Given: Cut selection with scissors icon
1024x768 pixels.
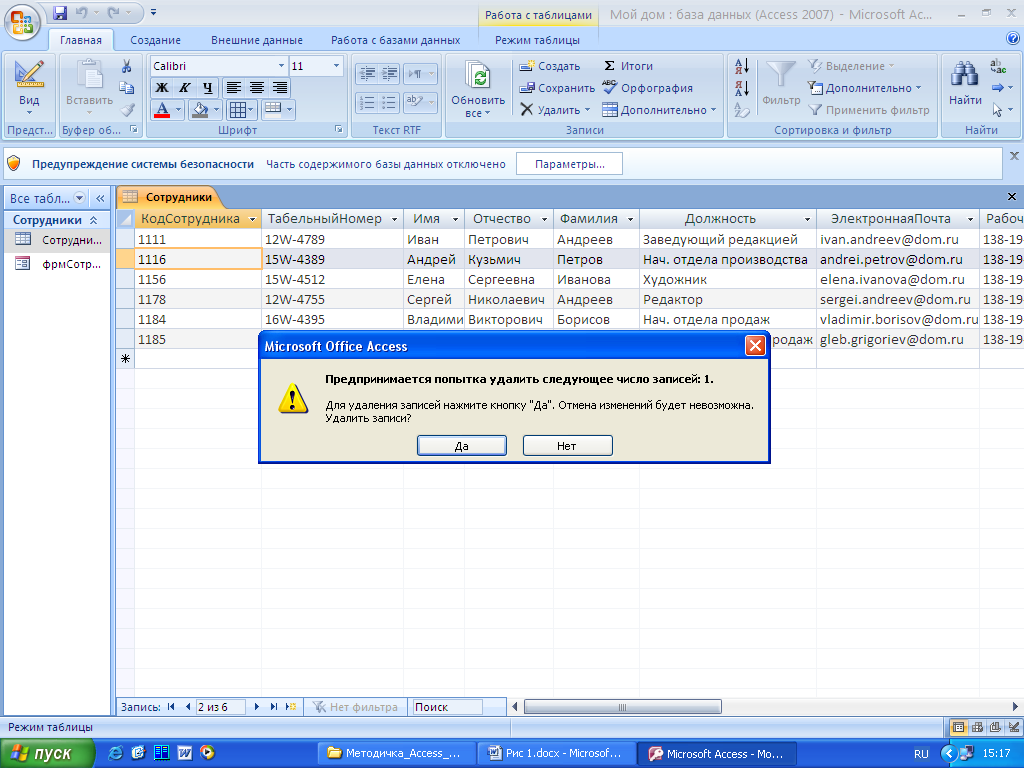Looking at the screenshot, I should point(127,66).
